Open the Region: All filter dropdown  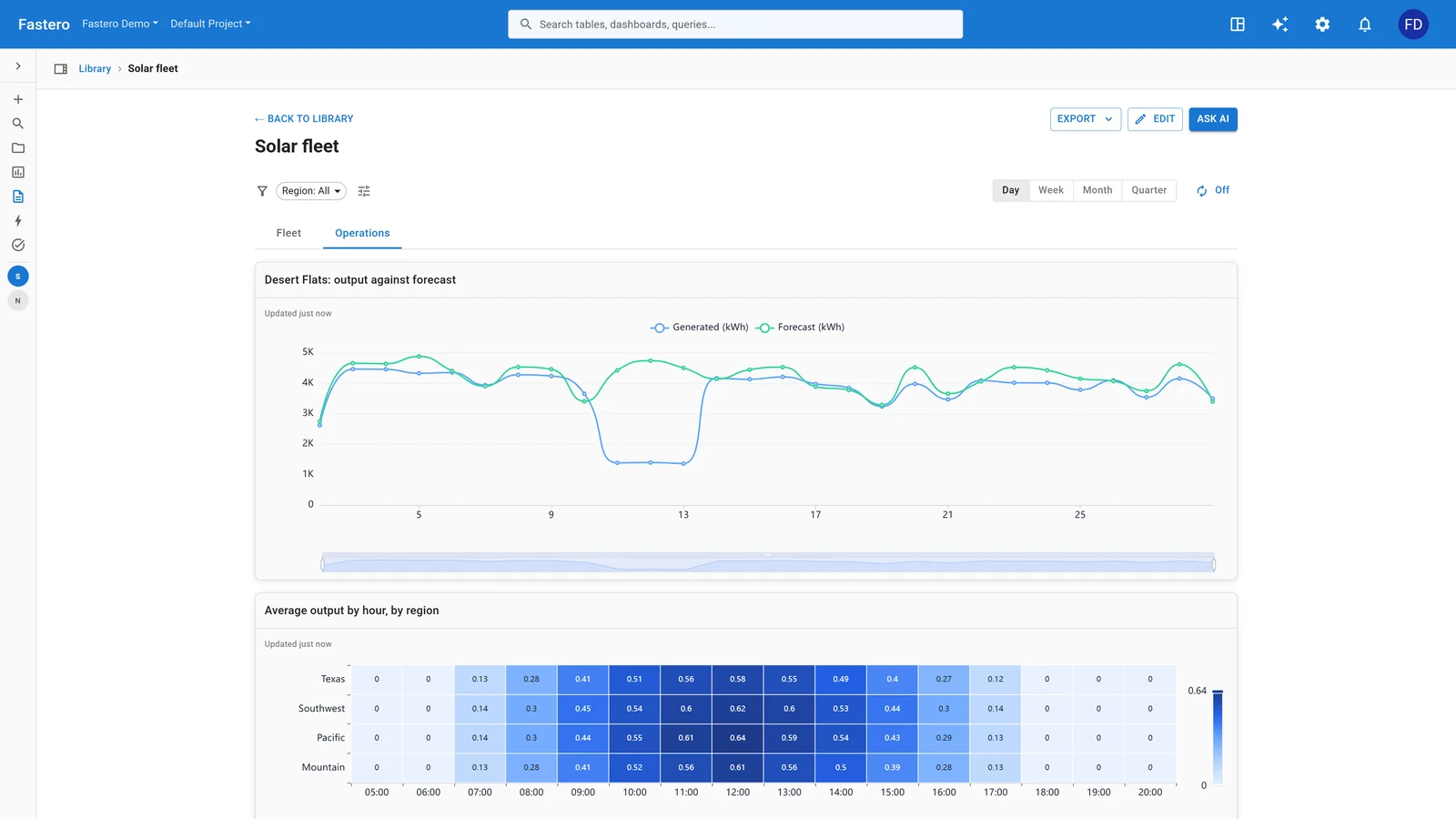click(311, 191)
